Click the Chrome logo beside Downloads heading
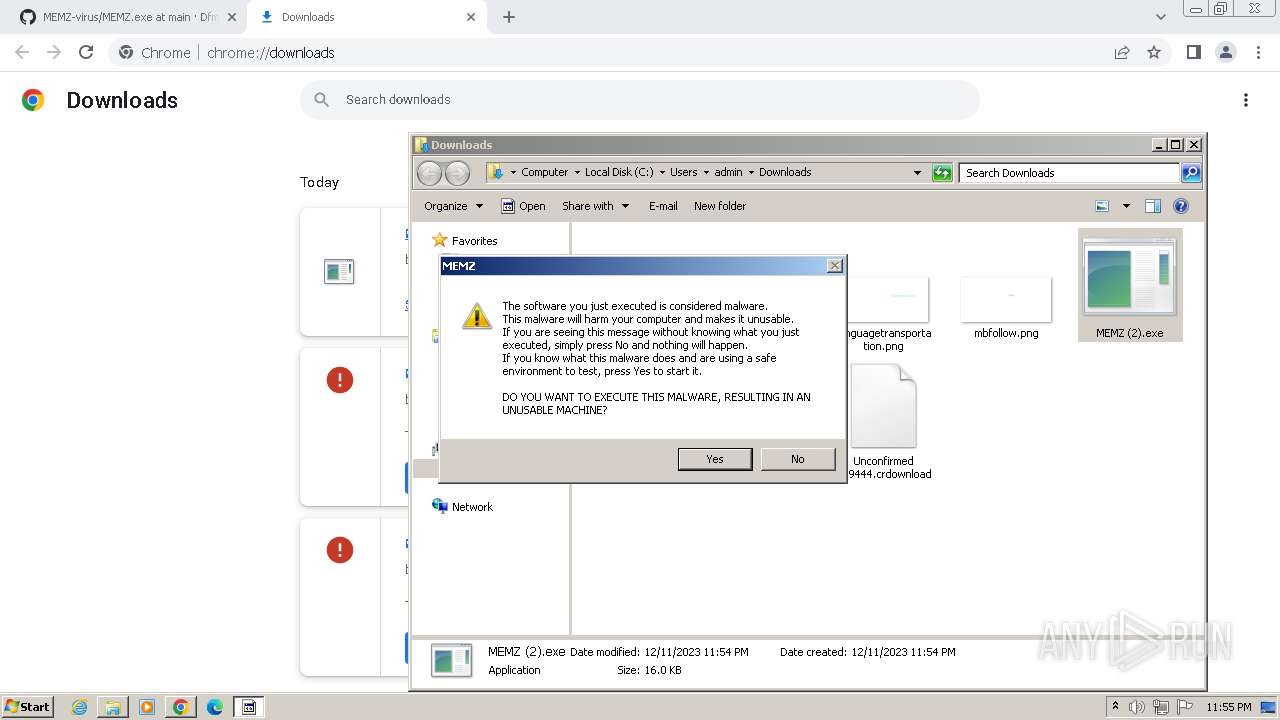The width and height of the screenshot is (1280, 720). tap(33, 100)
